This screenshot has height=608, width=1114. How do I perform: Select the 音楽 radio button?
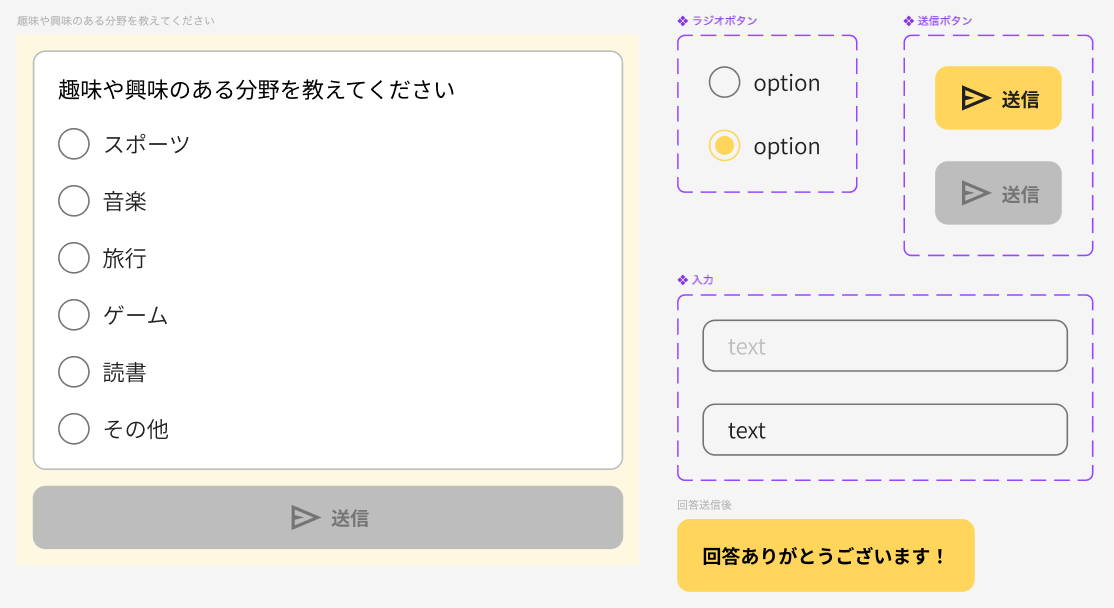coord(74,201)
